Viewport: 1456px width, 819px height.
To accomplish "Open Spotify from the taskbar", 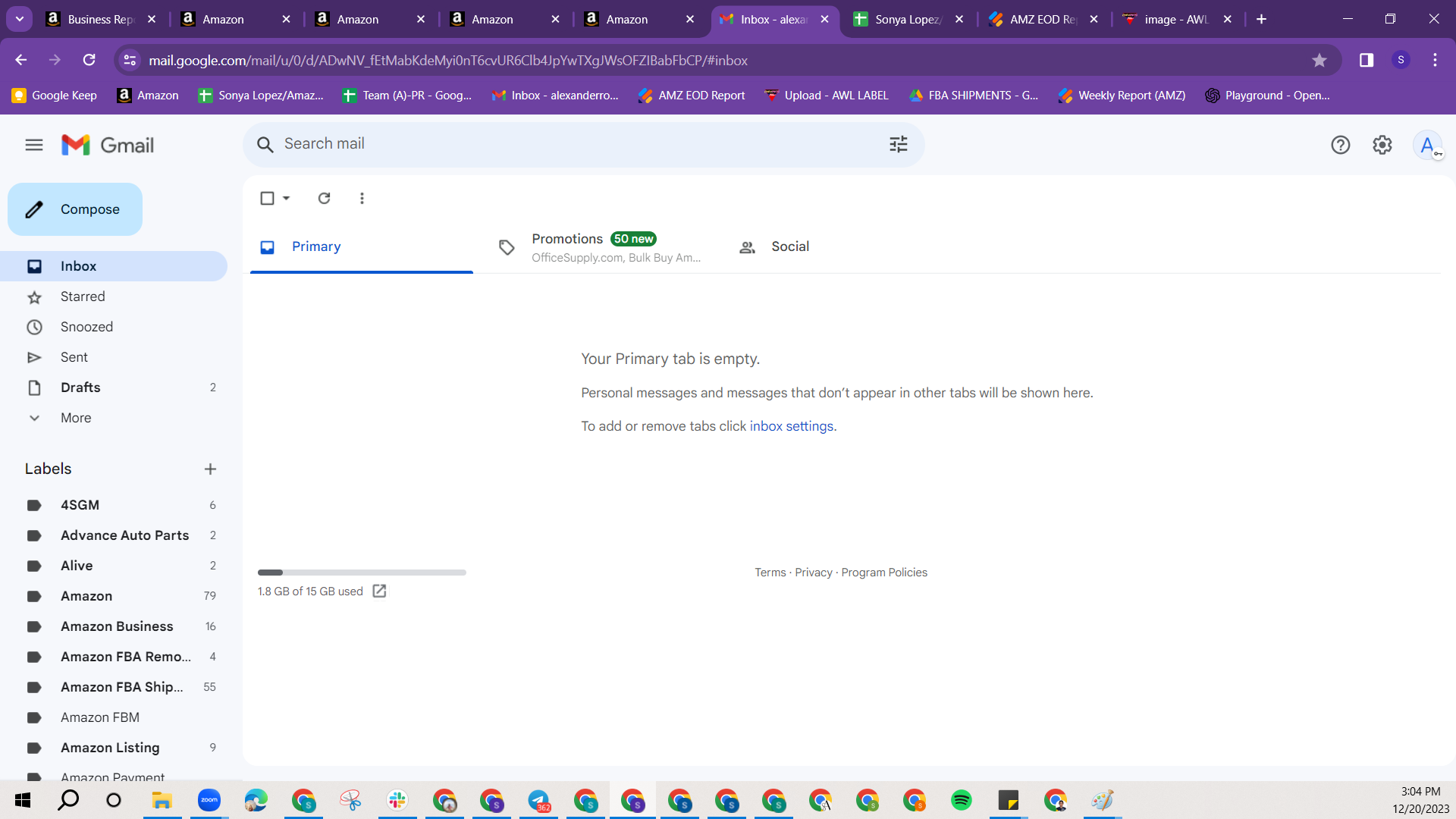I will [961, 800].
